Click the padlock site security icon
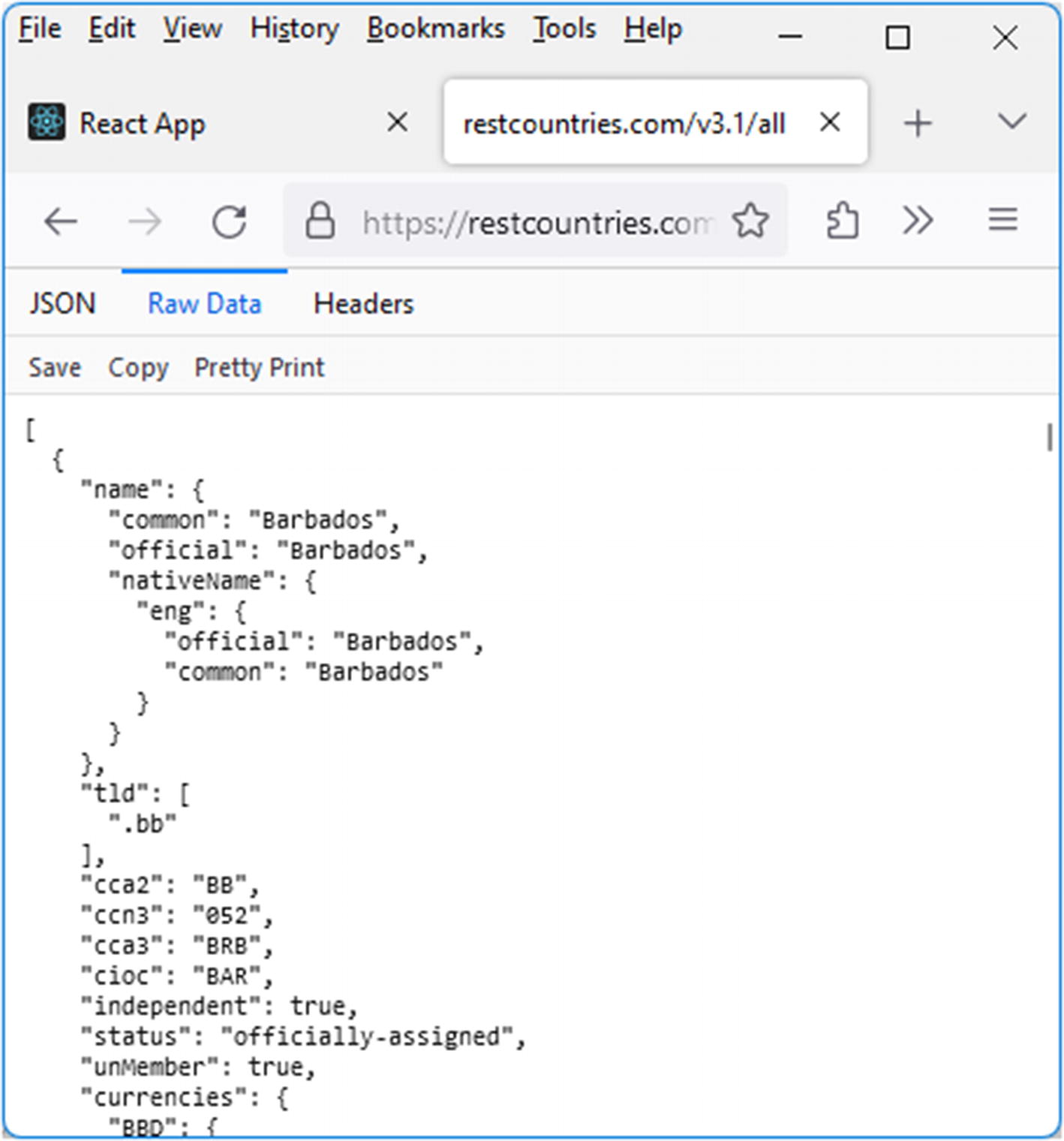The width and height of the screenshot is (1064, 1141). coord(320,221)
